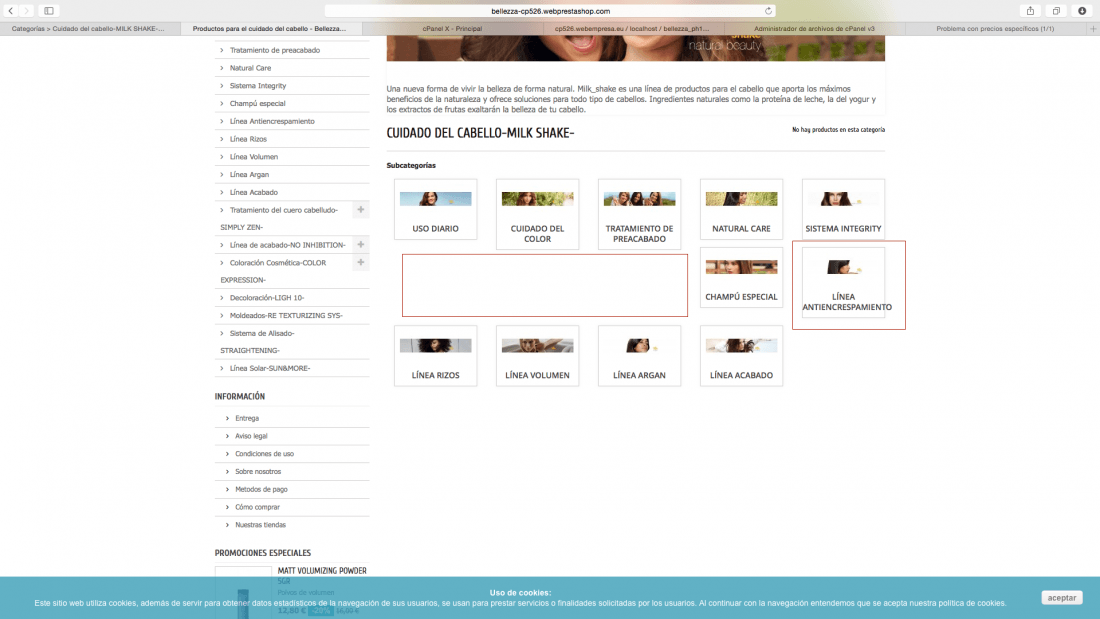The height and width of the screenshot is (619, 1100).
Task: Open the 'Entrega' information link
Action: (x=246, y=418)
